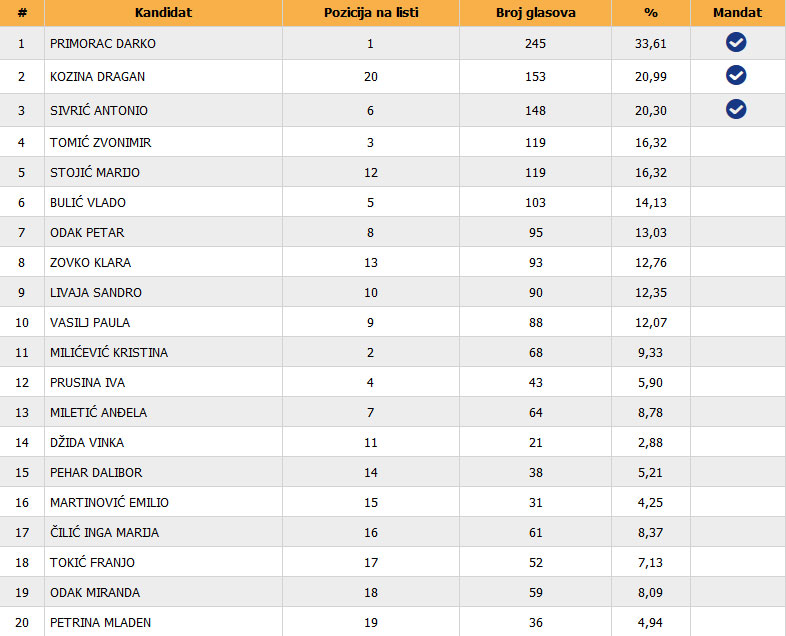786x636 pixels.
Task: Click candidate ZOVKO KLARA
Action: click(x=90, y=263)
